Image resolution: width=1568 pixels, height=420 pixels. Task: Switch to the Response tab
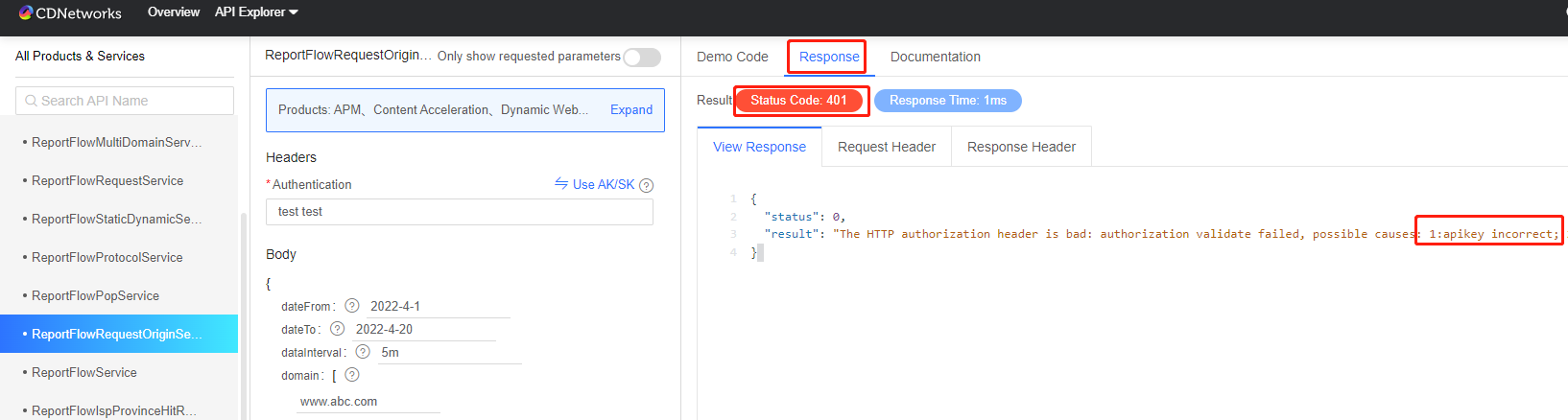(829, 57)
